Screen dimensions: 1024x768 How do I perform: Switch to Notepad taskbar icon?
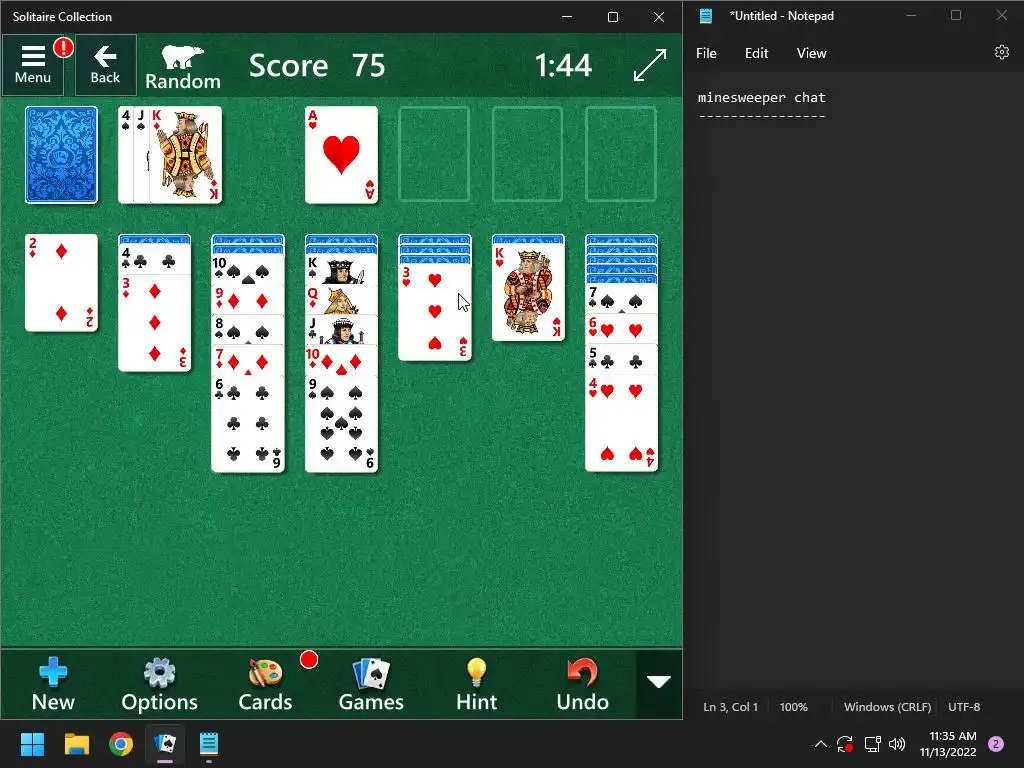[x=209, y=744]
